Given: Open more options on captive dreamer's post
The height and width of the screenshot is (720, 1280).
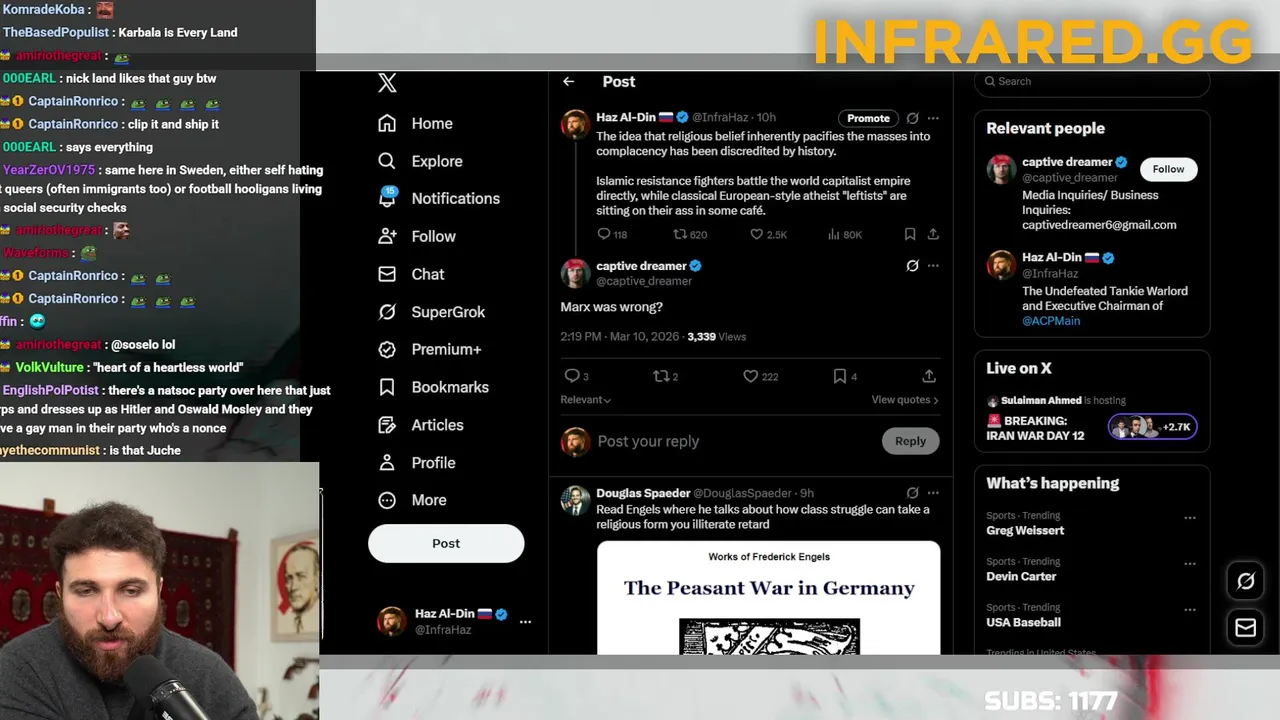Looking at the screenshot, I should (x=933, y=266).
